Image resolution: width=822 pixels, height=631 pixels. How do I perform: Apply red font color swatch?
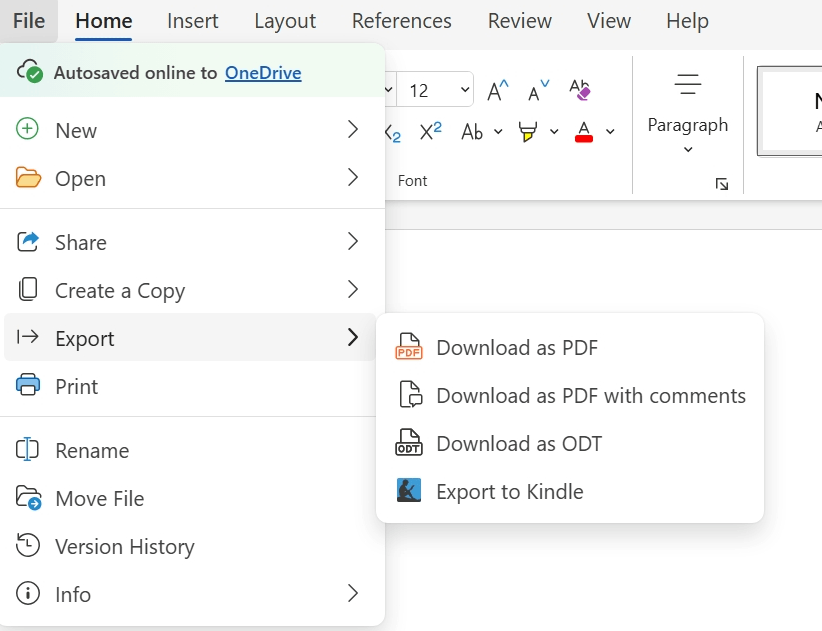(x=584, y=132)
